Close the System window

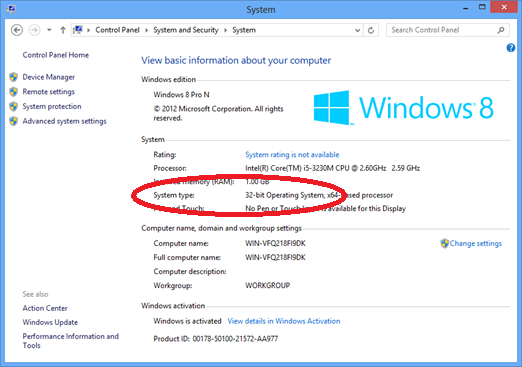click(504, 7)
